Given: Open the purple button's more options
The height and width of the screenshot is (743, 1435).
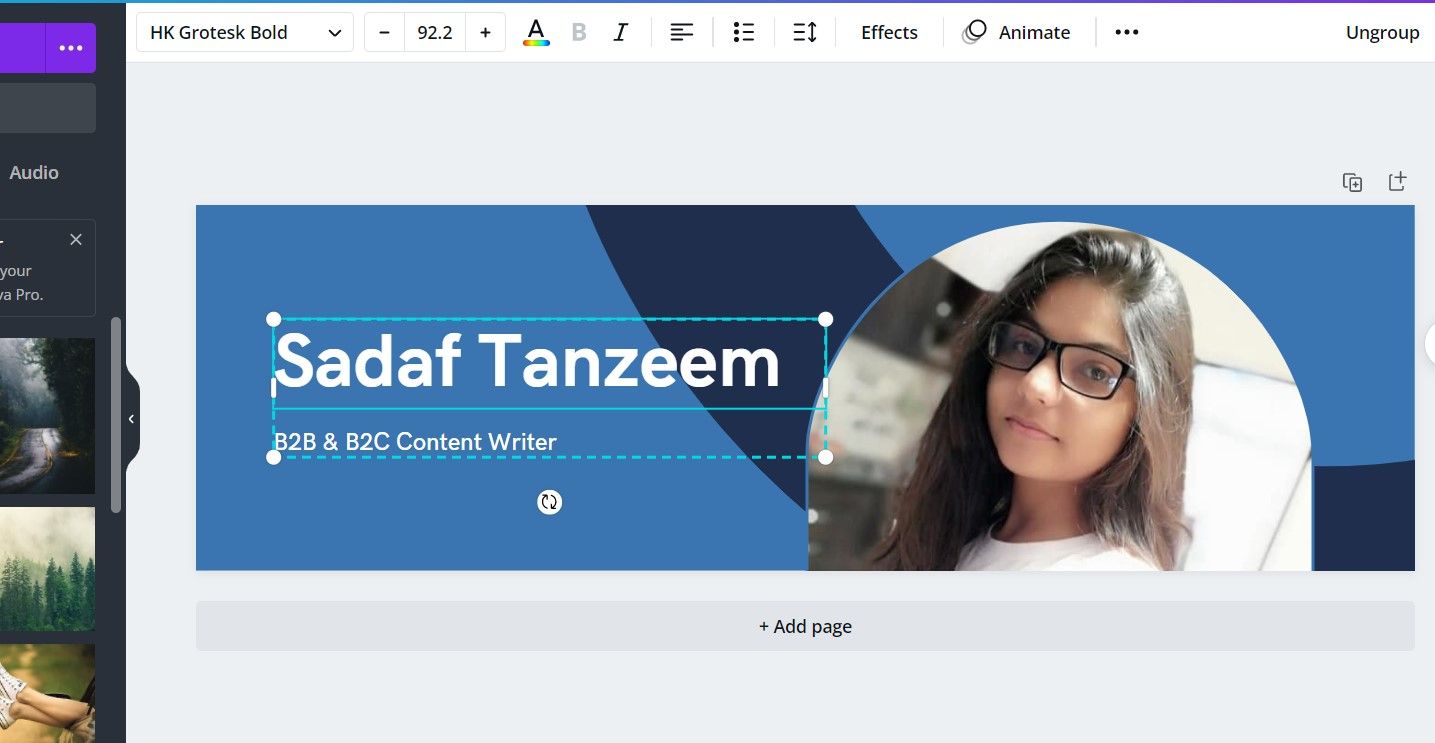Looking at the screenshot, I should pos(71,48).
